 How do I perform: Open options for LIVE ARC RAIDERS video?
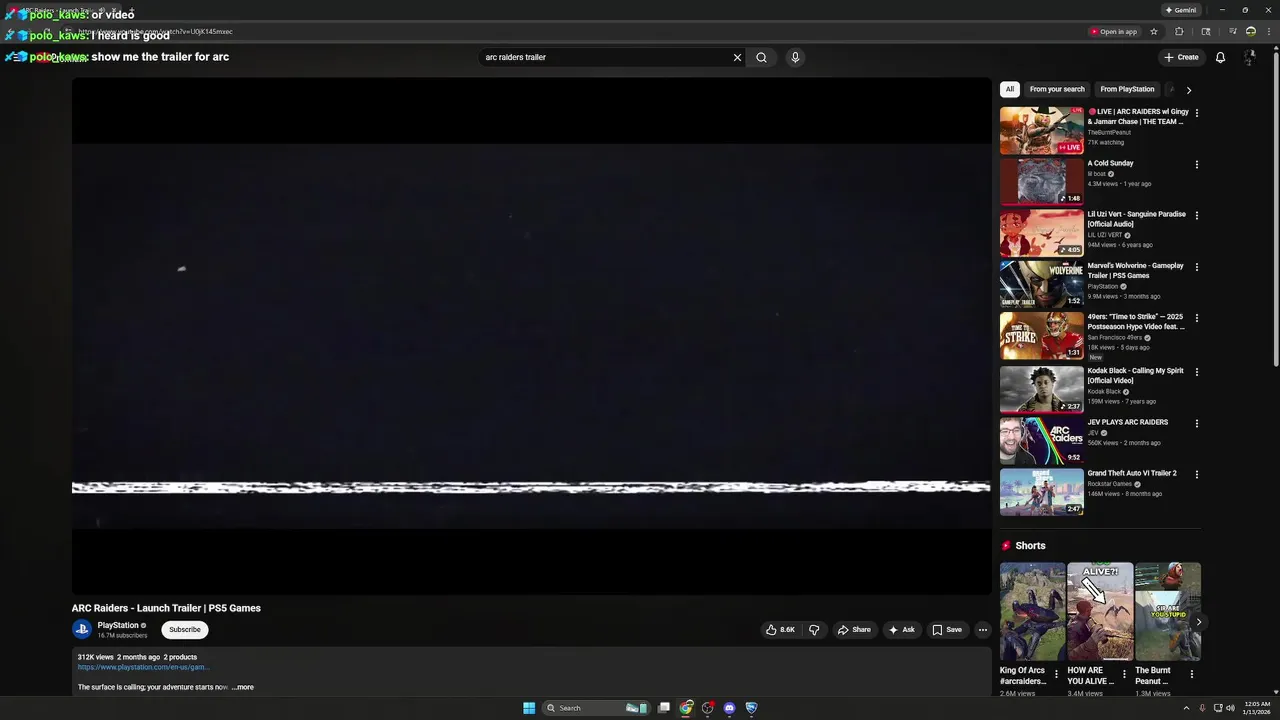(1196, 113)
